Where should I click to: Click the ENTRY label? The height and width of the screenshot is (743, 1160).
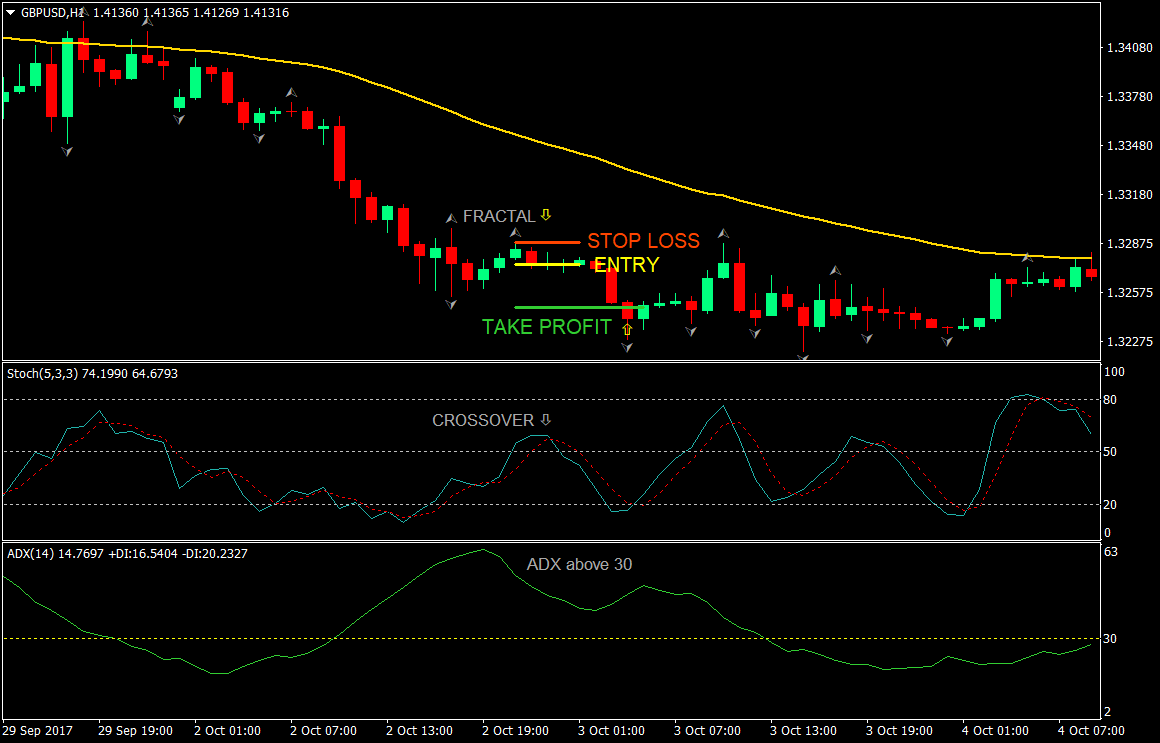pyautogui.click(x=625, y=265)
